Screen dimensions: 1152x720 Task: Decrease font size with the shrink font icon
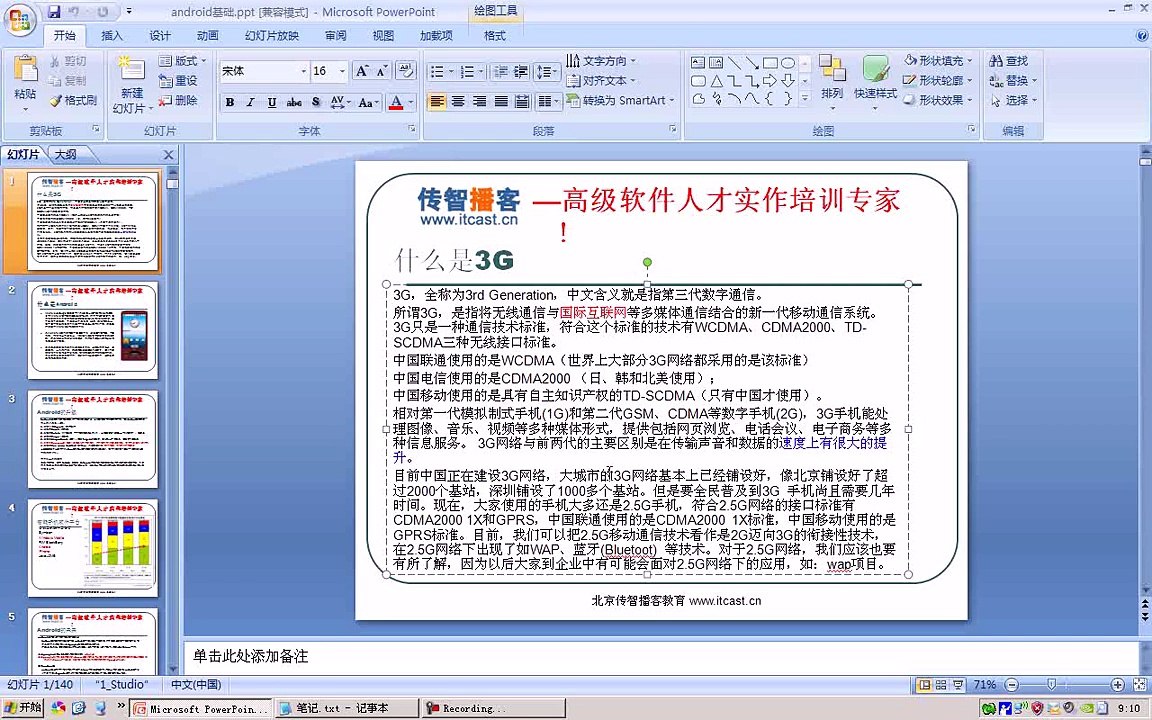tap(382, 71)
